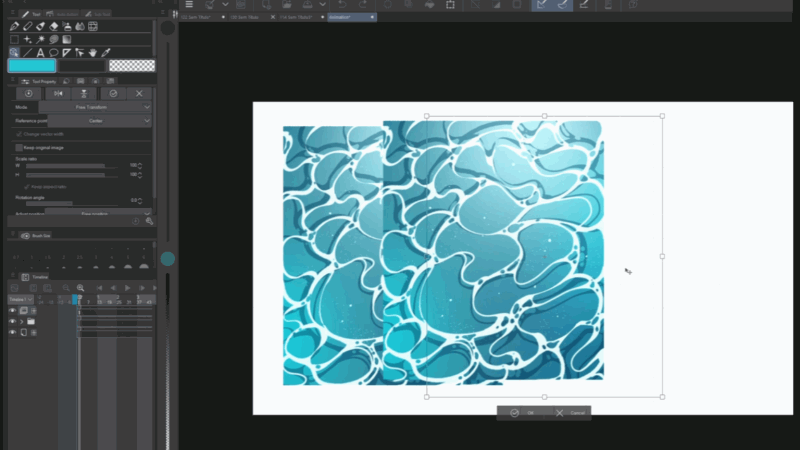This screenshot has height=450, width=800.
Task: Toggle visibility of the folder layer track
Action: coord(13,321)
